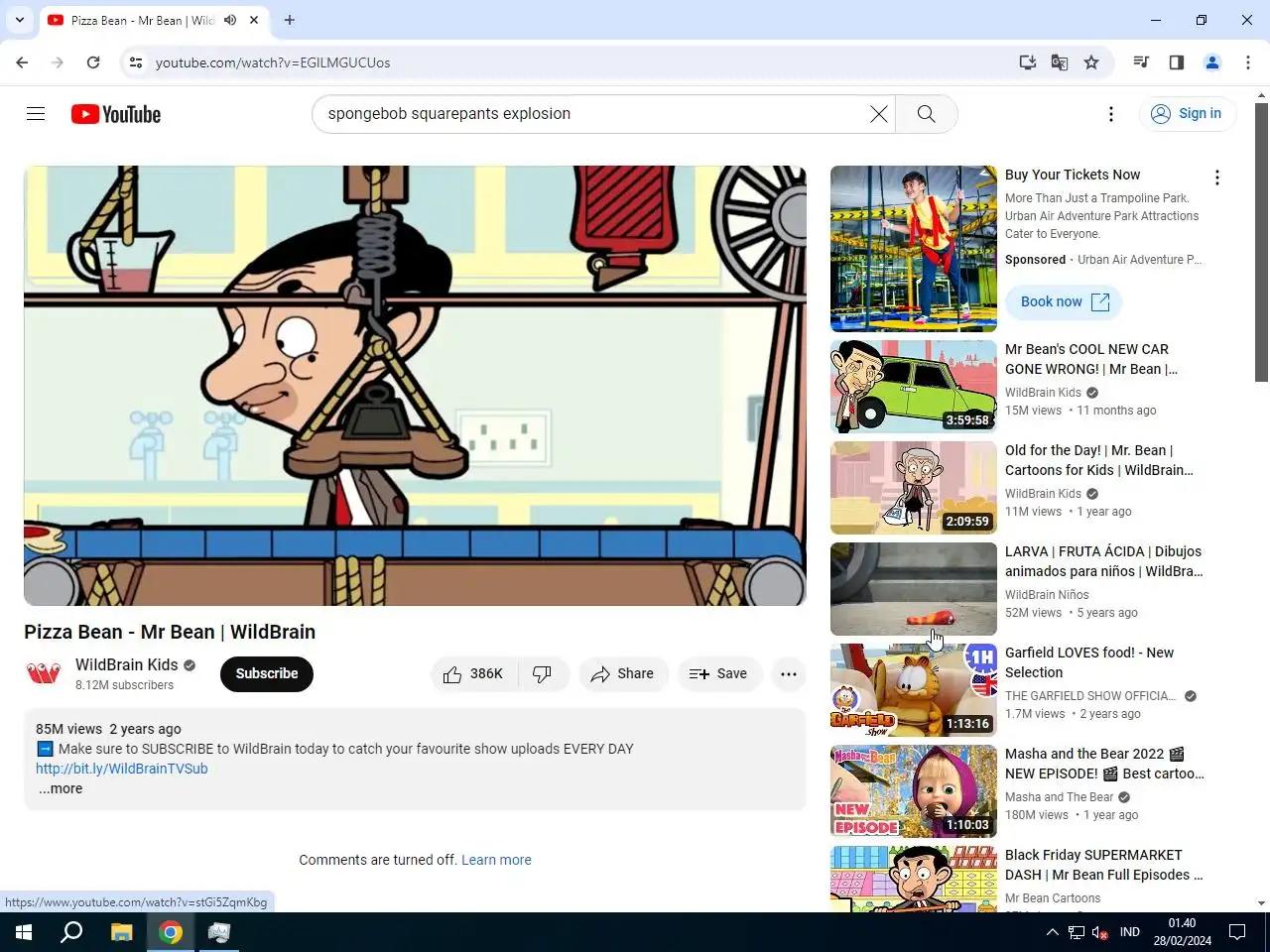Go back in browser history
This screenshot has width=1270, height=952.
click(22, 62)
